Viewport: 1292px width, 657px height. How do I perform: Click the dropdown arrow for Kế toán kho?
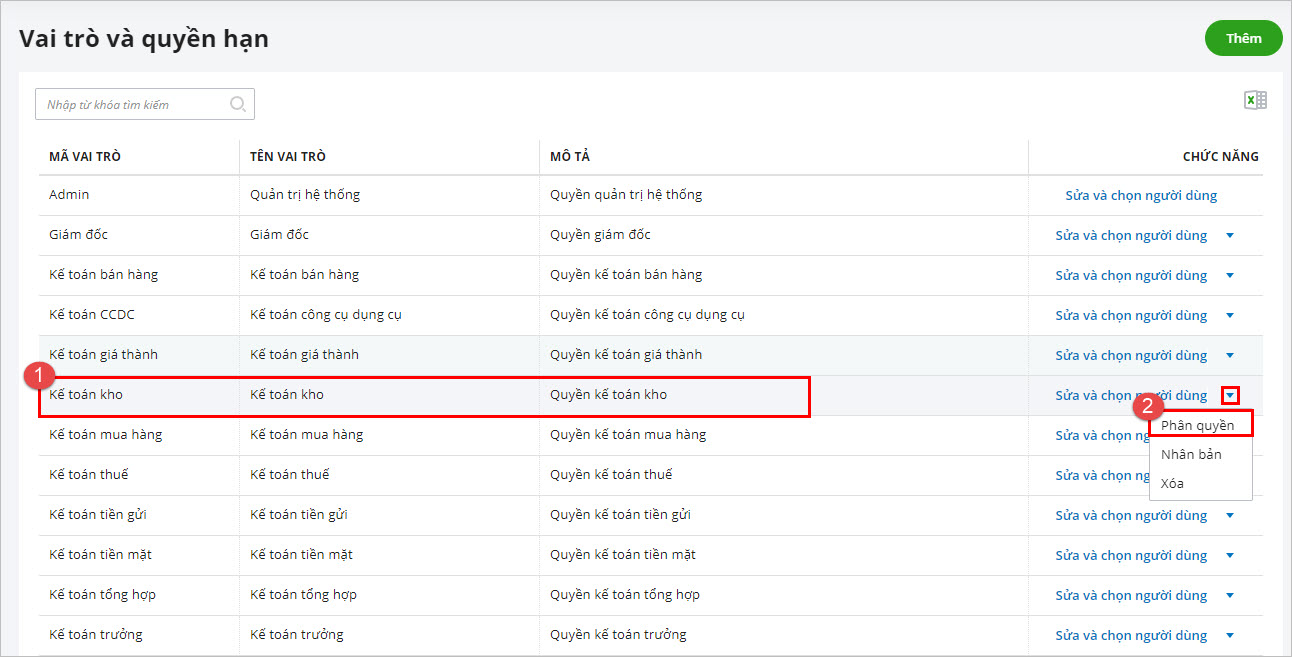click(x=1230, y=396)
